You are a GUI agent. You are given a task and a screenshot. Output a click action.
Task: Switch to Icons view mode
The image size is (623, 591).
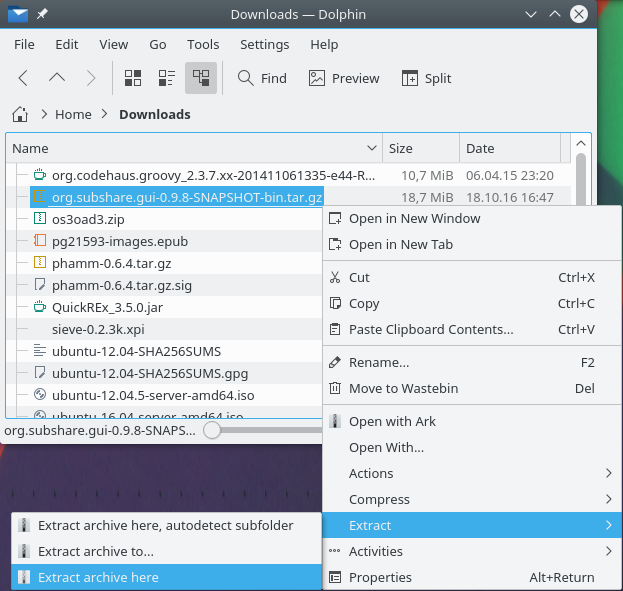click(132, 78)
